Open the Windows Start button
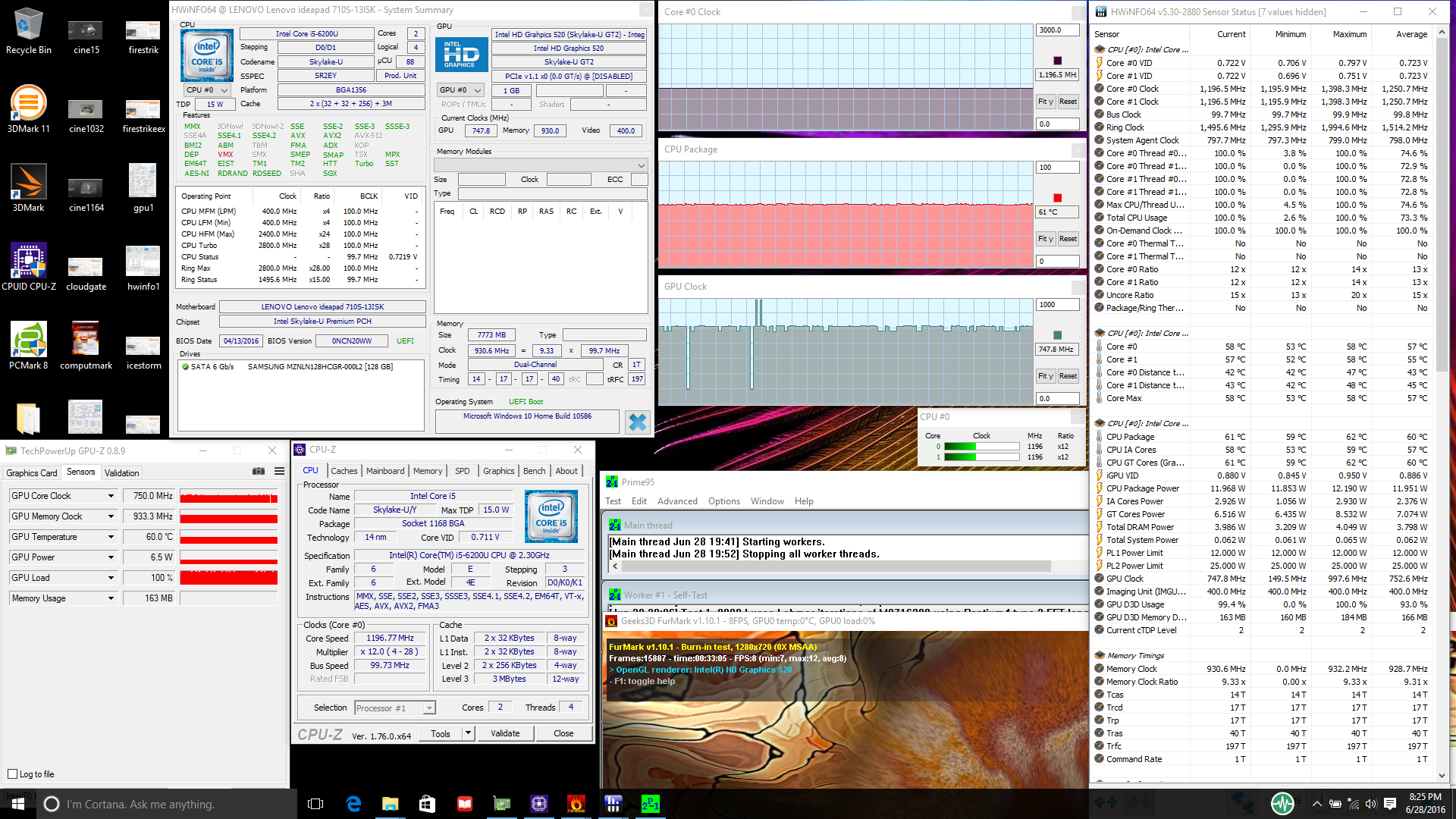1456x819 pixels. tap(18, 804)
